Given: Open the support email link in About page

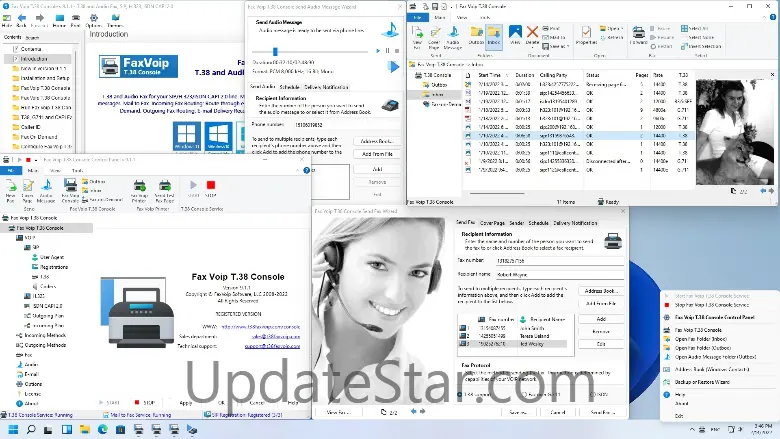Looking at the screenshot, I should 272,346.
